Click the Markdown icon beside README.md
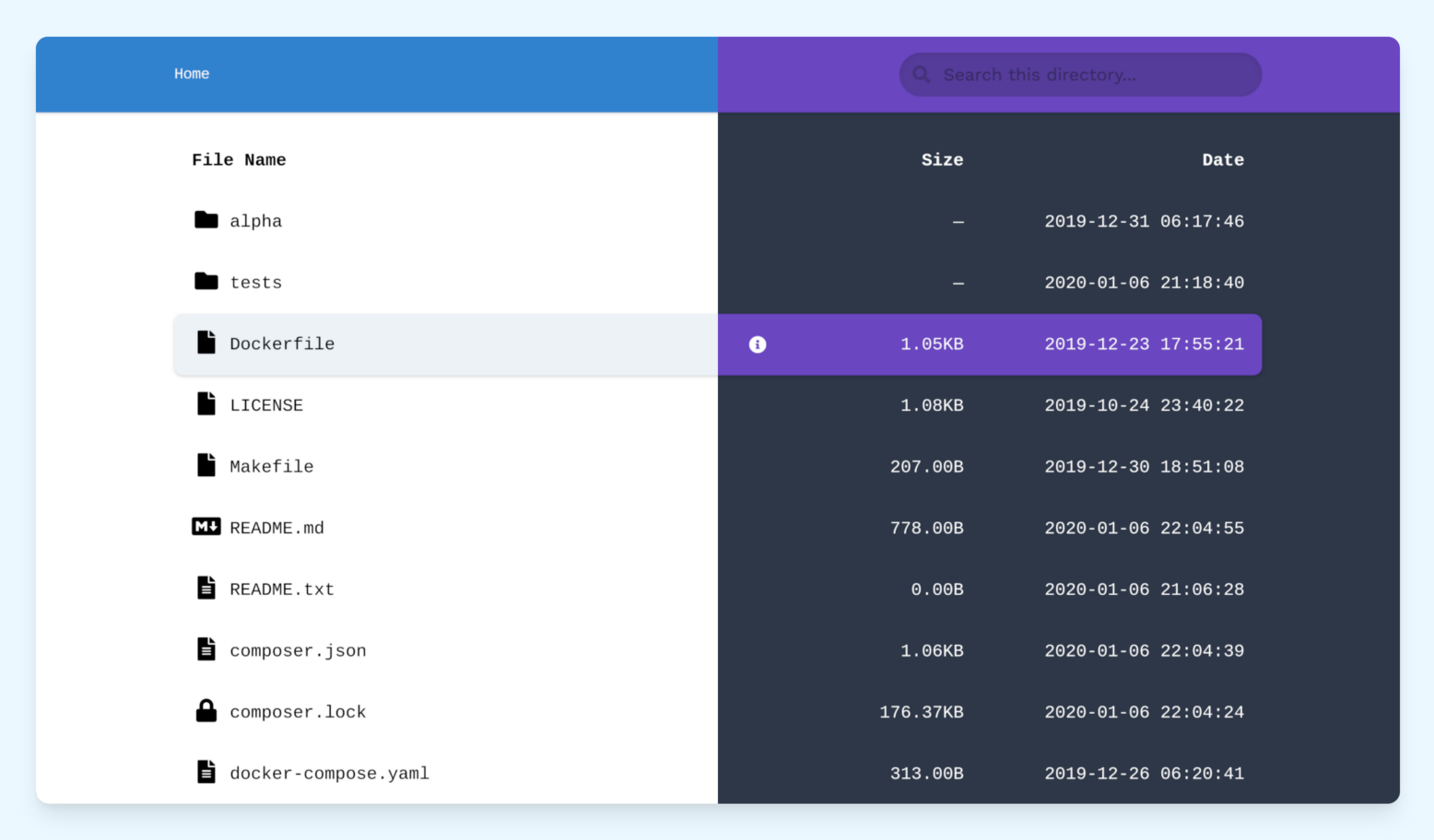Image resolution: width=1434 pixels, height=840 pixels. click(x=206, y=527)
